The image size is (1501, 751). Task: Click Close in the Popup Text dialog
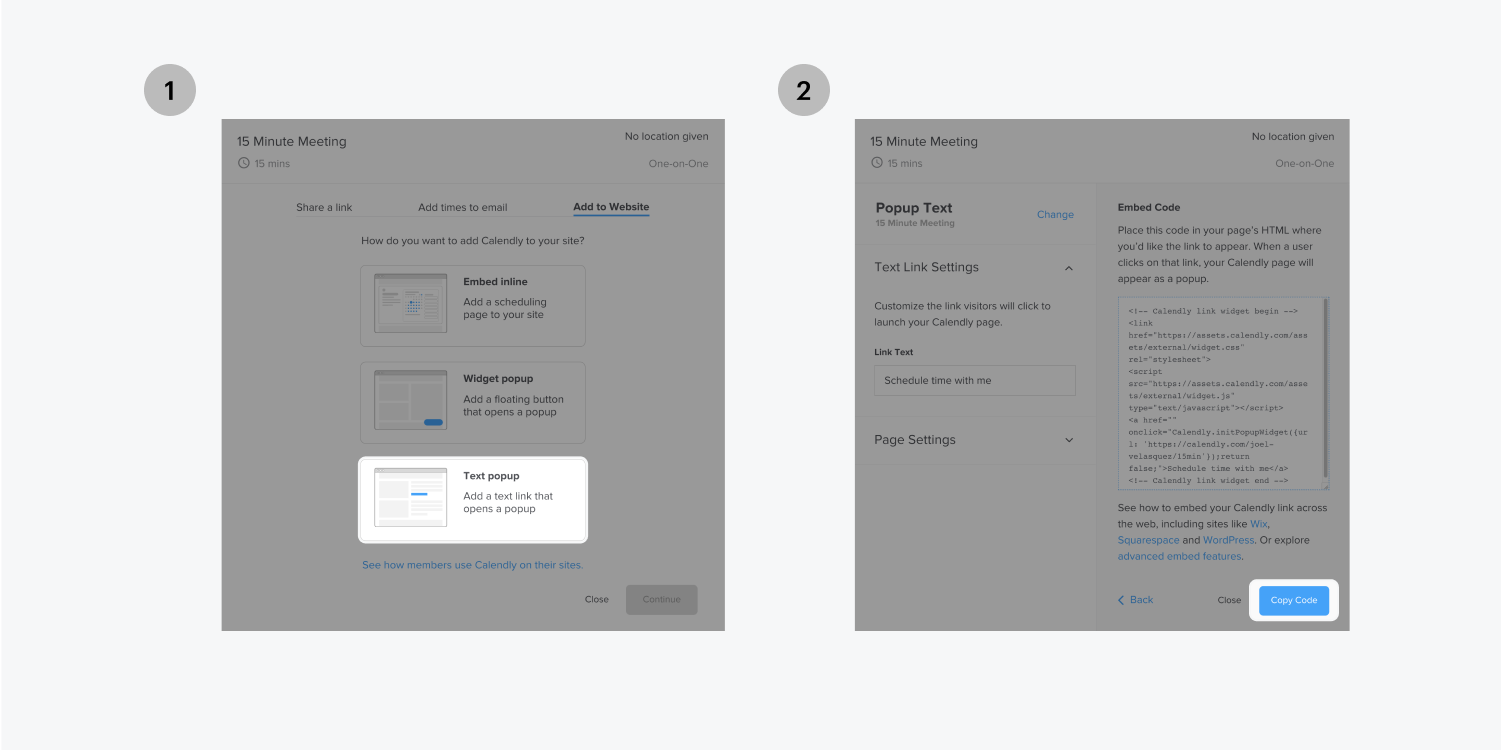coord(1229,600)
